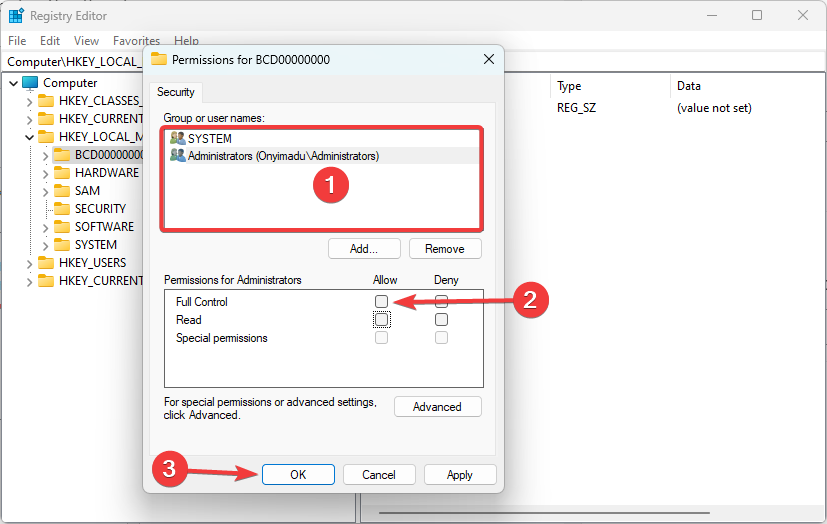Click the HARDWARE folder icon
Screen dimensions: 827x524
(62, 173)
